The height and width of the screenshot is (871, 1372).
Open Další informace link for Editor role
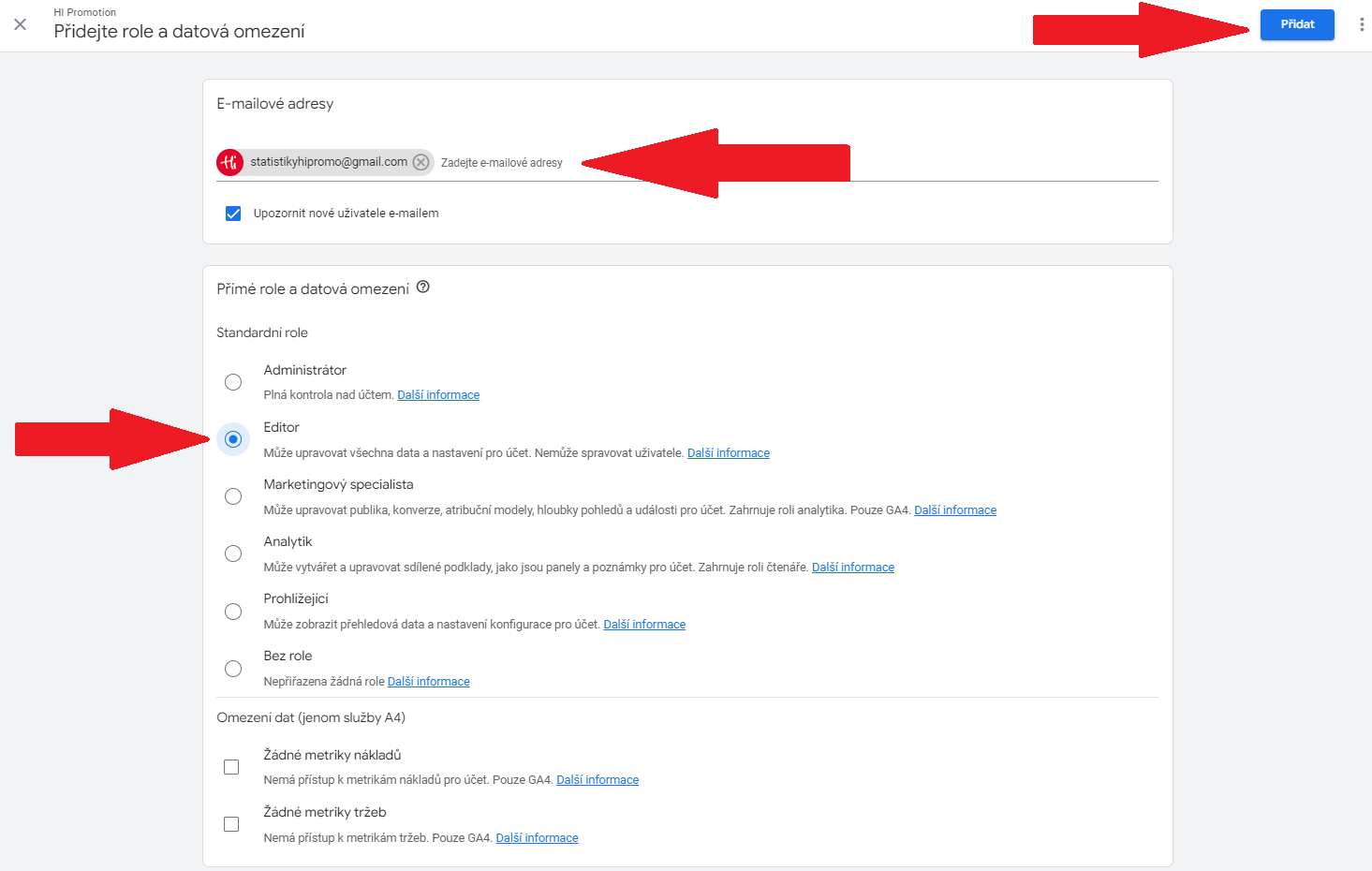[x=729, y=453]
